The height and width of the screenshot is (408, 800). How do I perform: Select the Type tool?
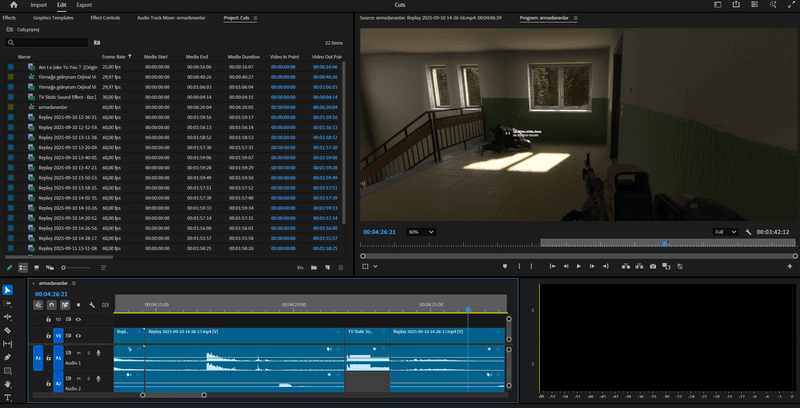coord(7,397)
